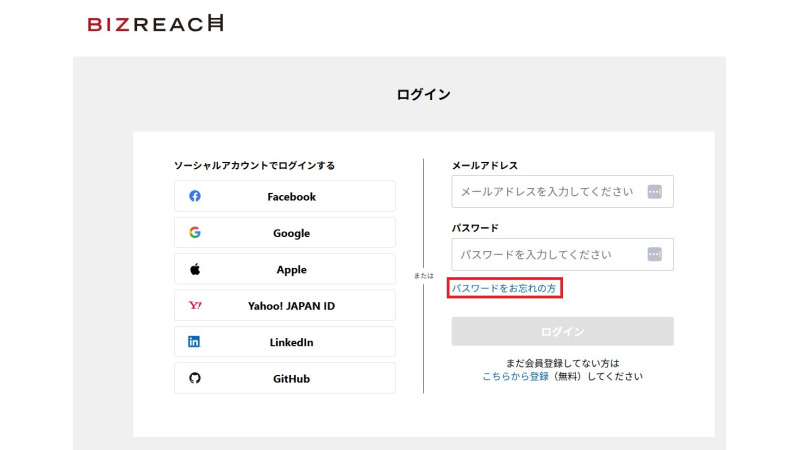
Task: Focus the メールアドレス input field
Action: (562, 191)
